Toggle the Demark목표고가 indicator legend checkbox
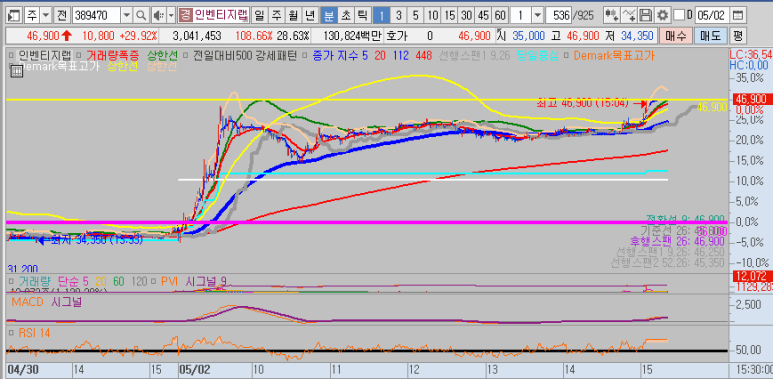 566,56
